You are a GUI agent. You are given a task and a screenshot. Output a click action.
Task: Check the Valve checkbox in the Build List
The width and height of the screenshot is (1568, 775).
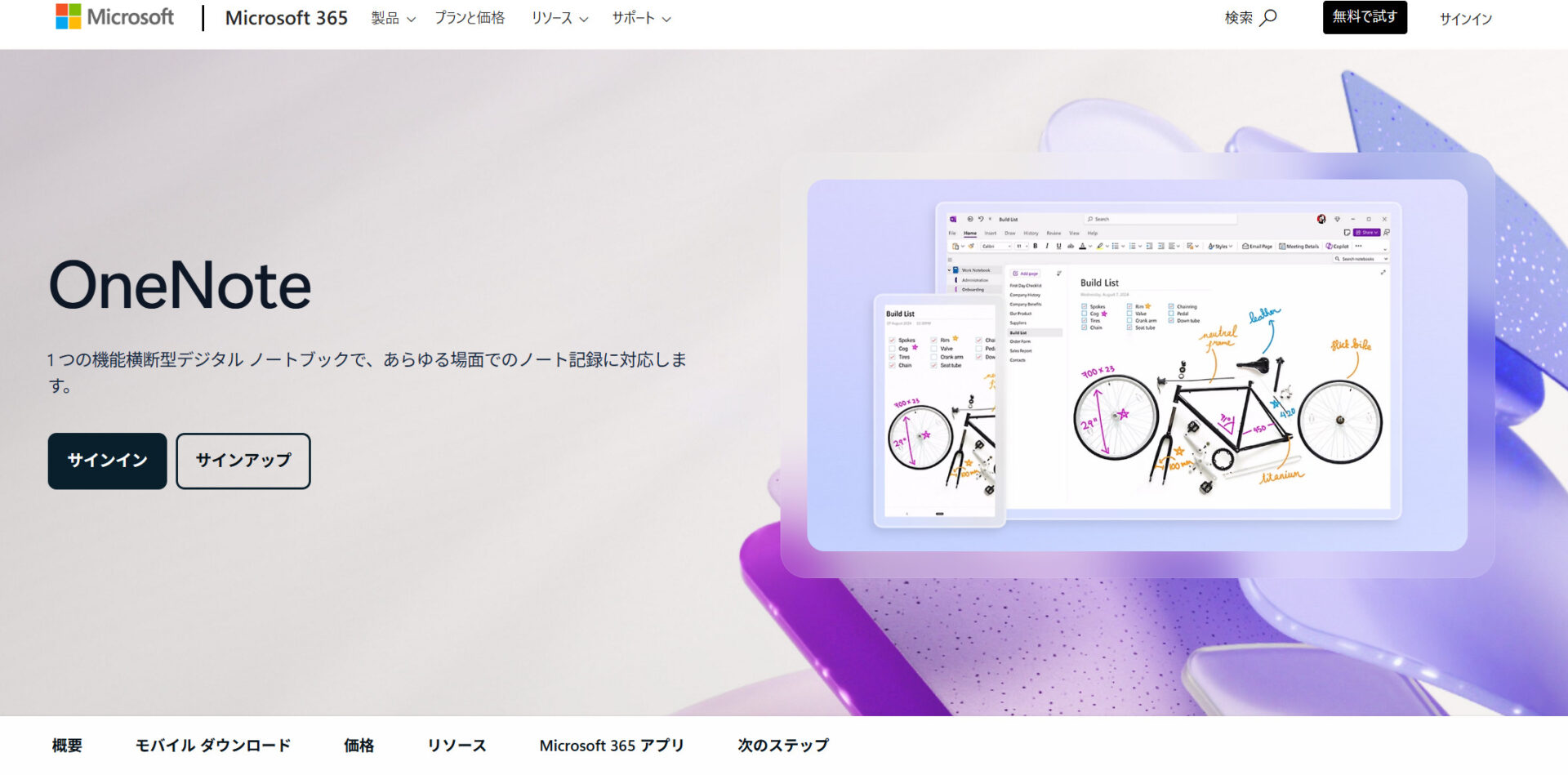click(x=1129, y=314)
